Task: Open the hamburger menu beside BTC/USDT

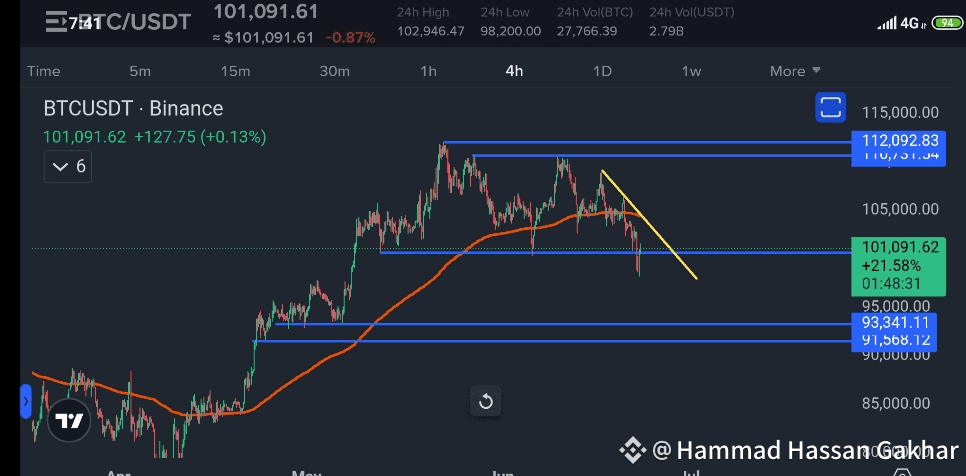Action: click(57, 22)
